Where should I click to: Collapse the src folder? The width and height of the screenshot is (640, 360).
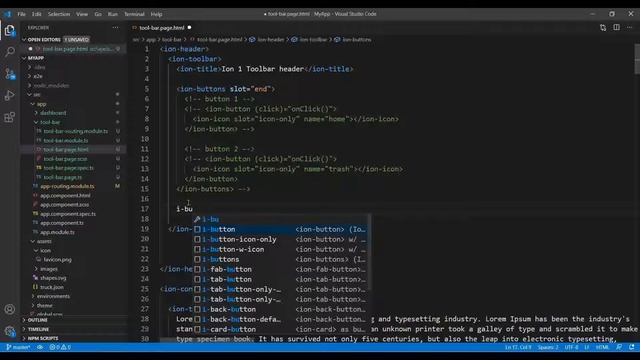pos(29,95)
